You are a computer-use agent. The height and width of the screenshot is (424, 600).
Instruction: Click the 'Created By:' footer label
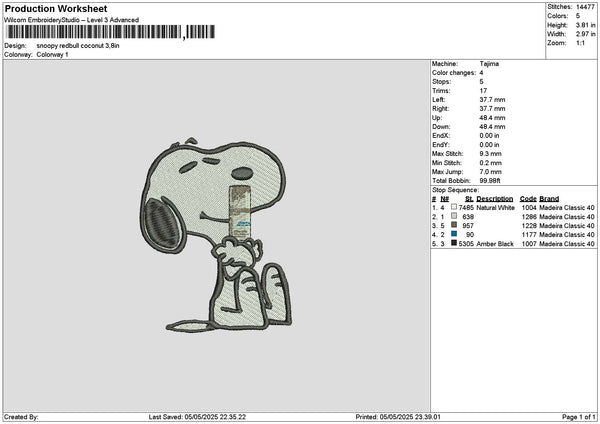(x=21, y=417)
